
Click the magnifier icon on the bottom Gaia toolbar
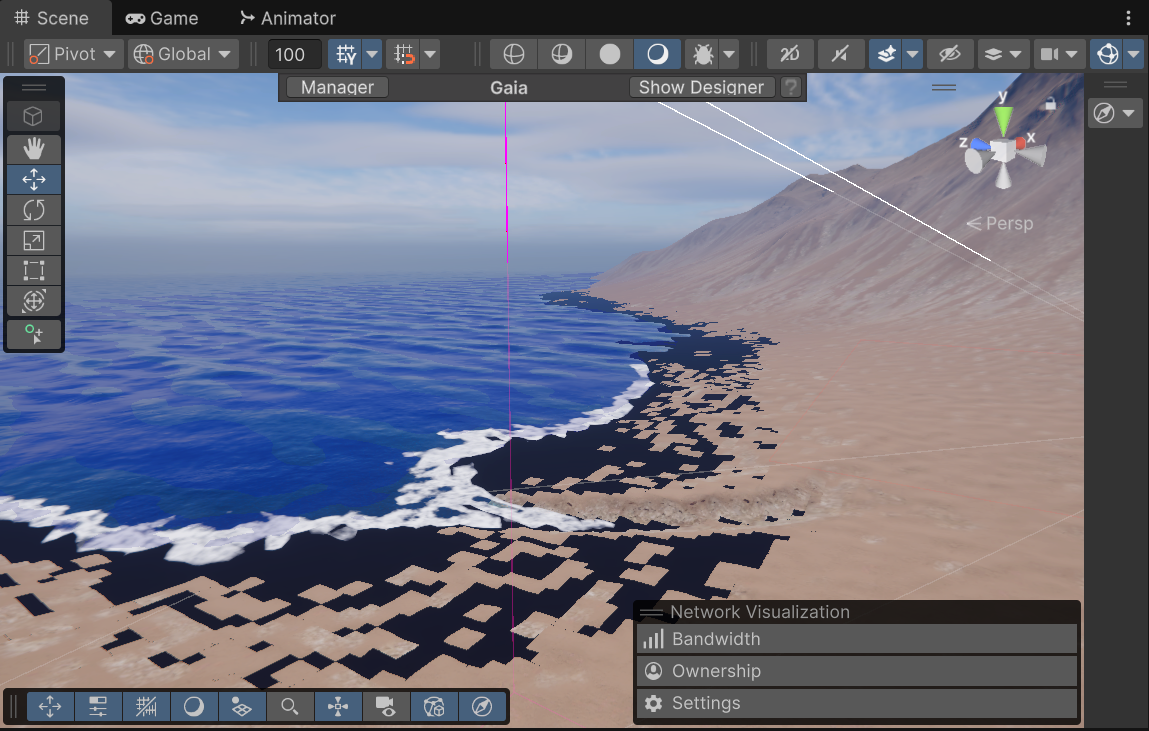pyautogui.click(x=290, y=706)
